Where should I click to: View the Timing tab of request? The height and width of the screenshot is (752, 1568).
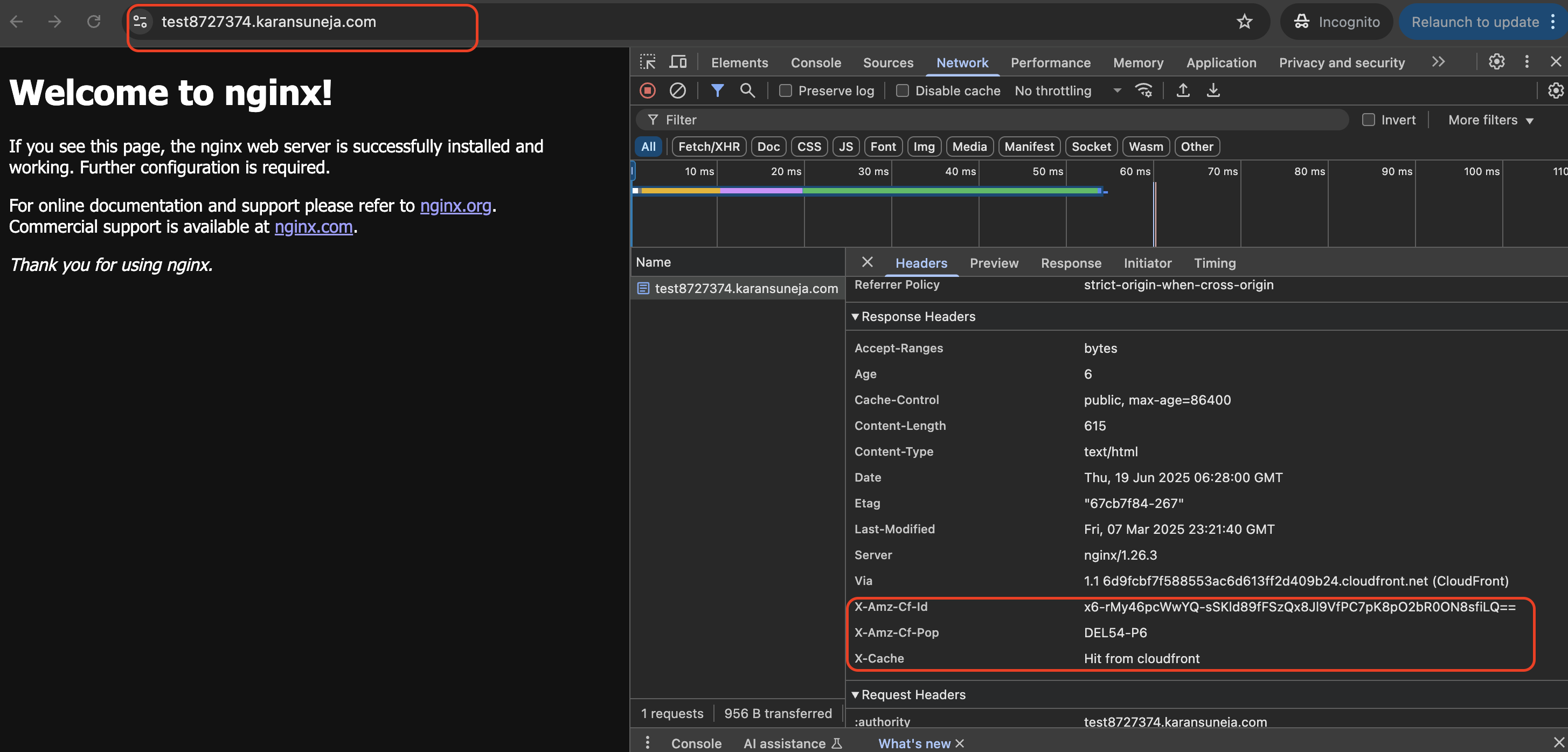point(1215,263)
